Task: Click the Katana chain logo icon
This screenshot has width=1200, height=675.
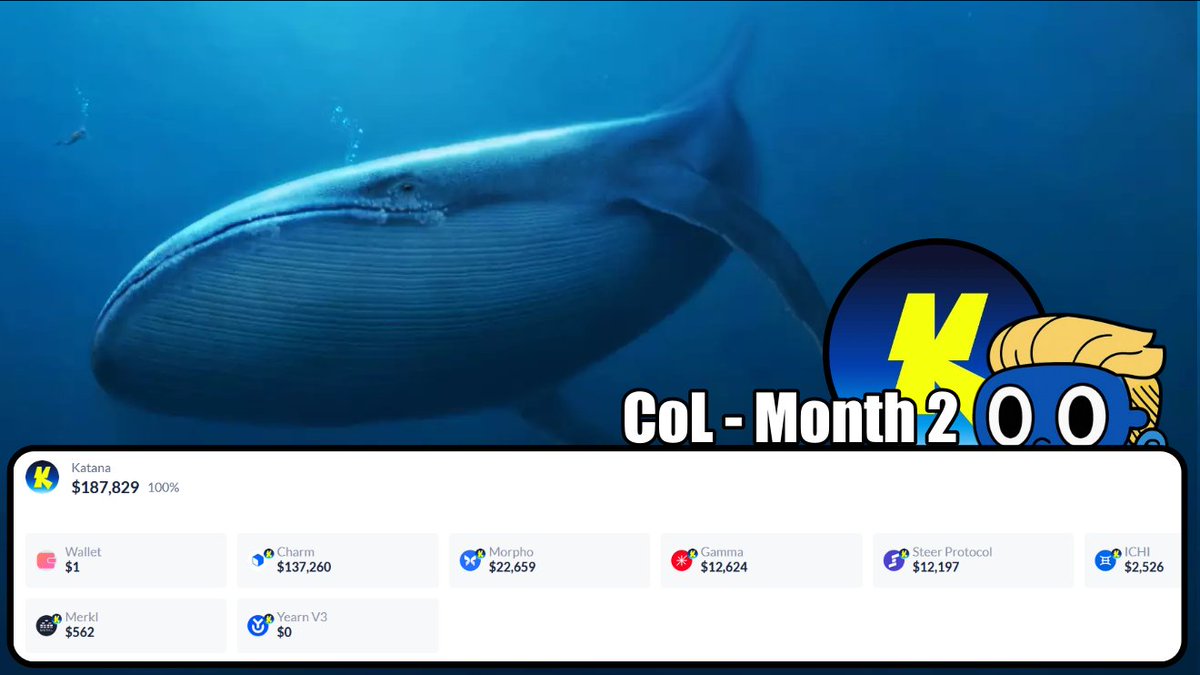Action: [42, 477]
